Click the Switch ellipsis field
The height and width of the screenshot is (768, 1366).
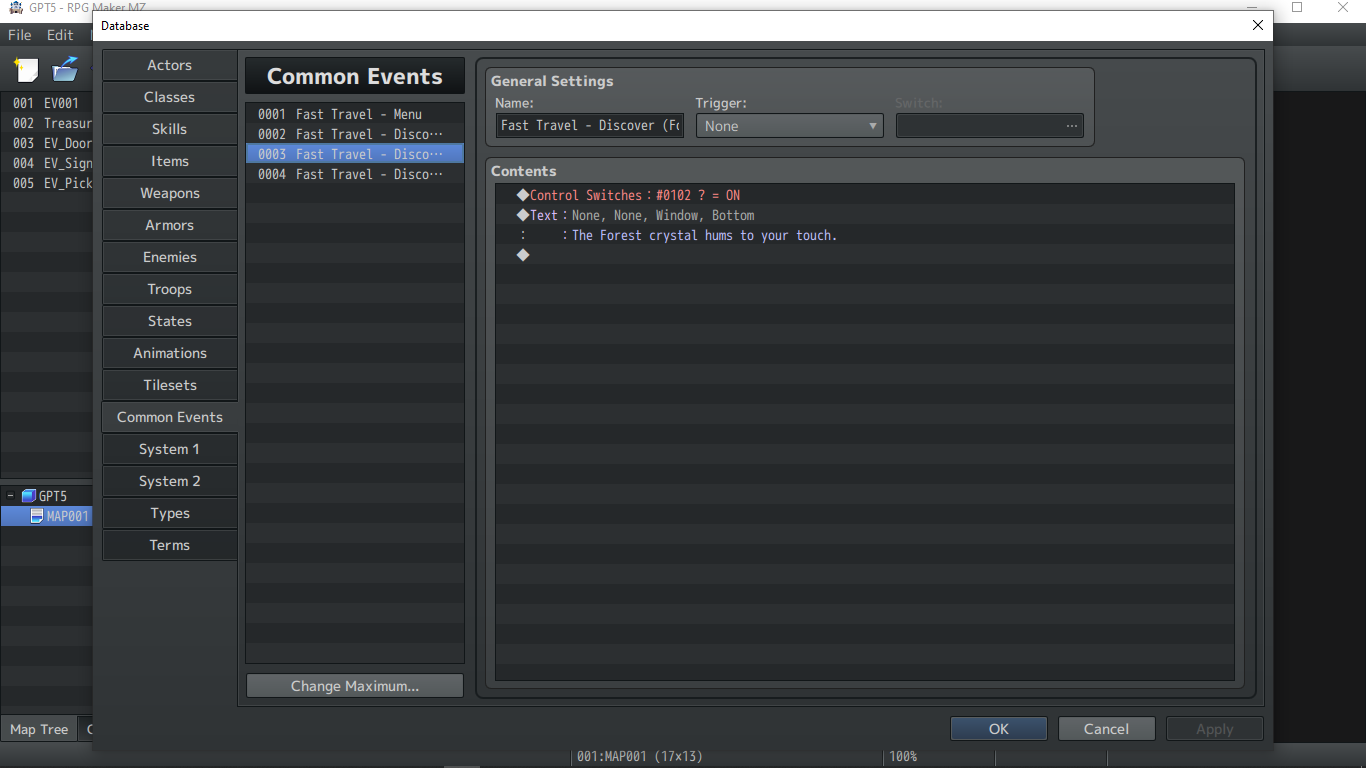(989, 126)
